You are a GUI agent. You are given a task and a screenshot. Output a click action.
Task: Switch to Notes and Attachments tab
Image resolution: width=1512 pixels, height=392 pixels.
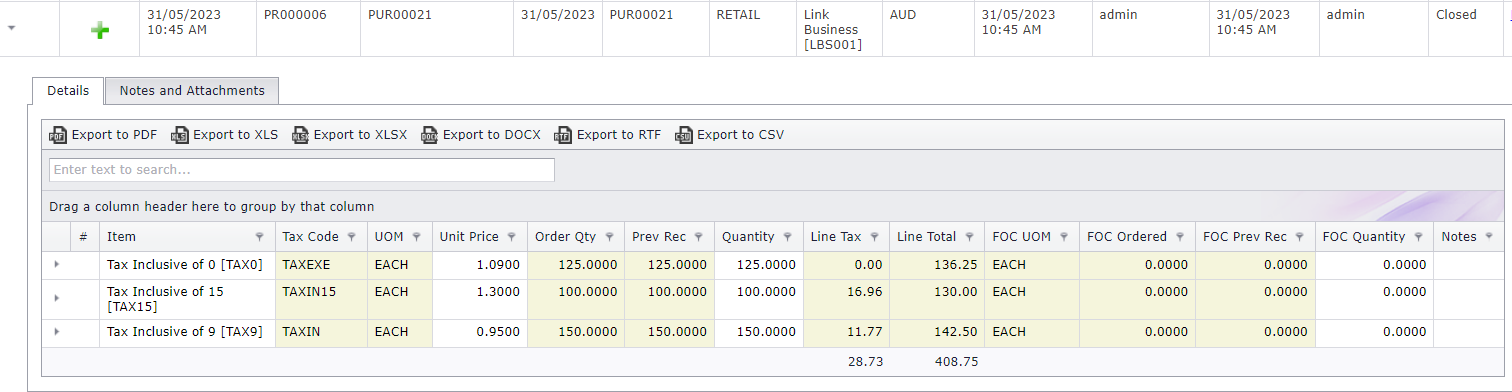pyautogui.click(x=192, y=90)
